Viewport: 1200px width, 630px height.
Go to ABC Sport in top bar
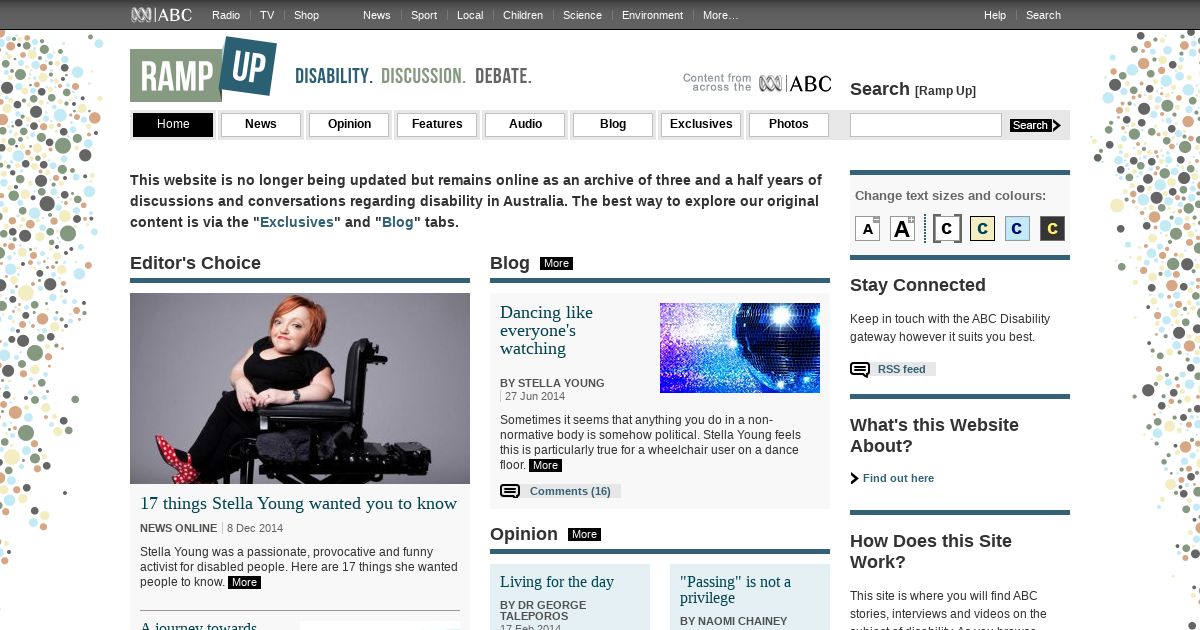(x=424, y=15)
